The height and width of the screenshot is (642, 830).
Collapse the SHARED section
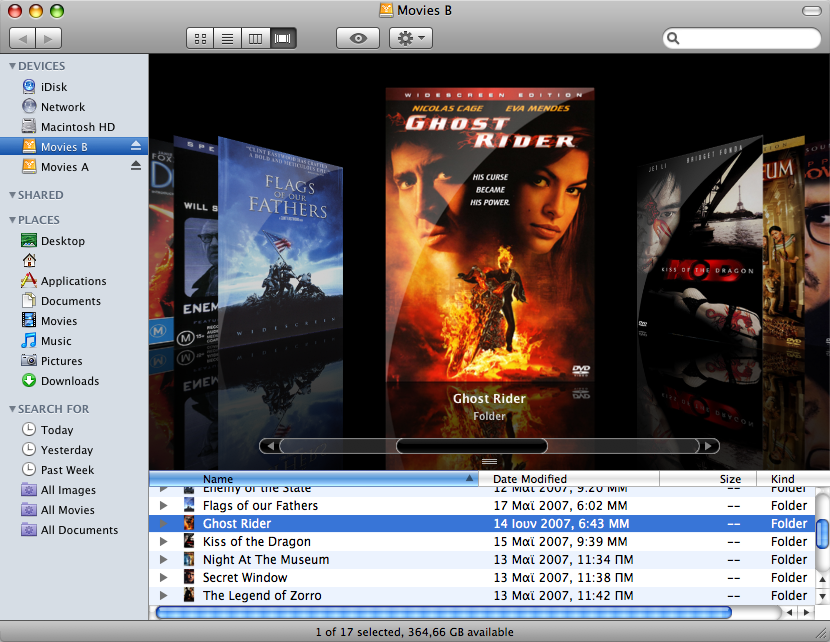12,195
